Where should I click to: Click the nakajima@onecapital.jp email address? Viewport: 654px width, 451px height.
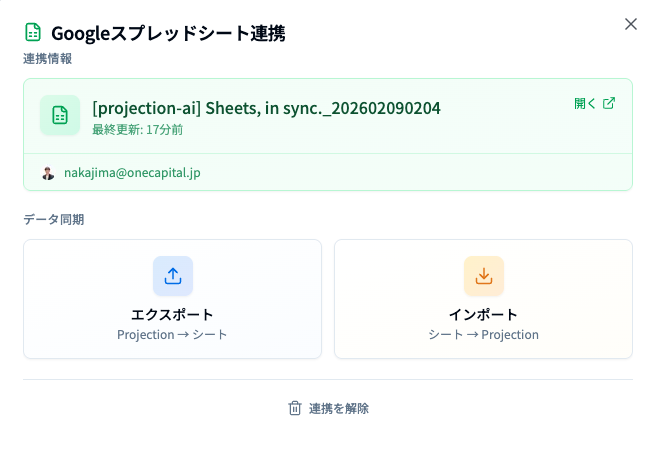[x=132, y=173]
